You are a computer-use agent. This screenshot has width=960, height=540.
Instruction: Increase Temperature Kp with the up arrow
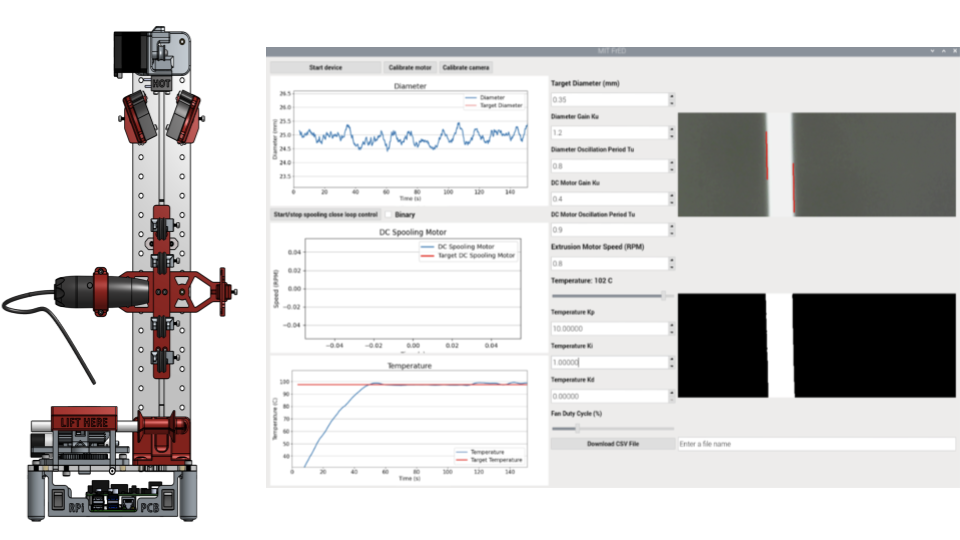click(x=672, y=325)
